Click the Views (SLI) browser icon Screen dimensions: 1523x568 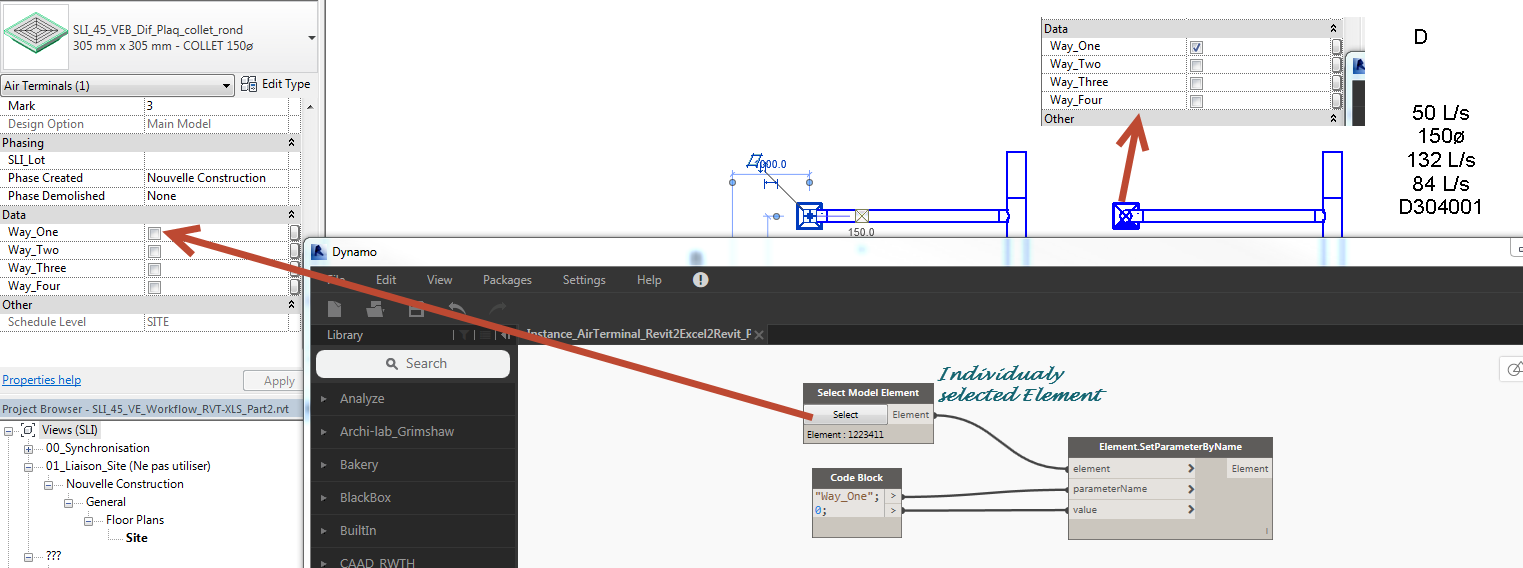tap(28, 430)
